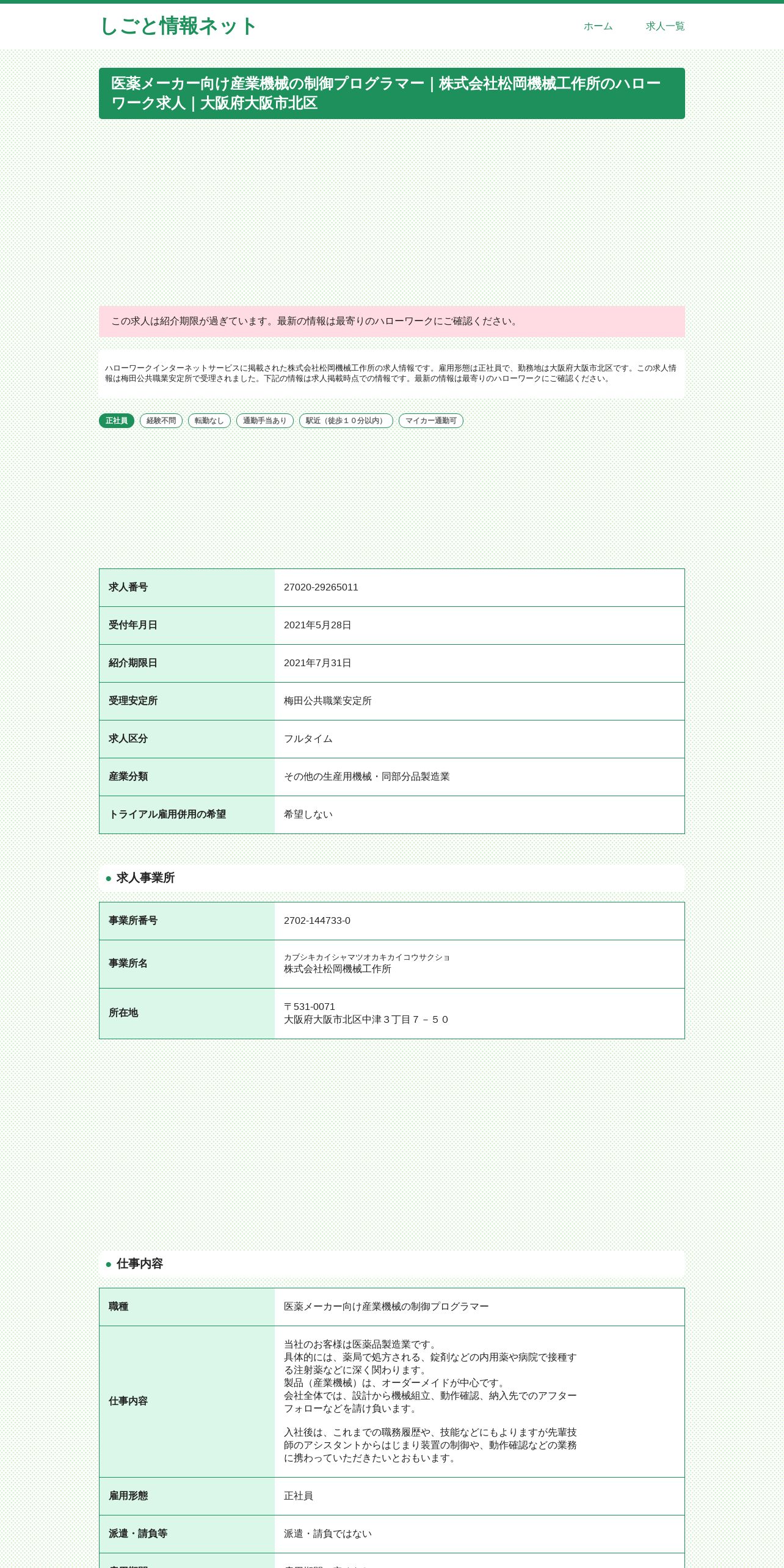Click the 希望しない value
Screen dimensions: 784x1568
[308, 815]
